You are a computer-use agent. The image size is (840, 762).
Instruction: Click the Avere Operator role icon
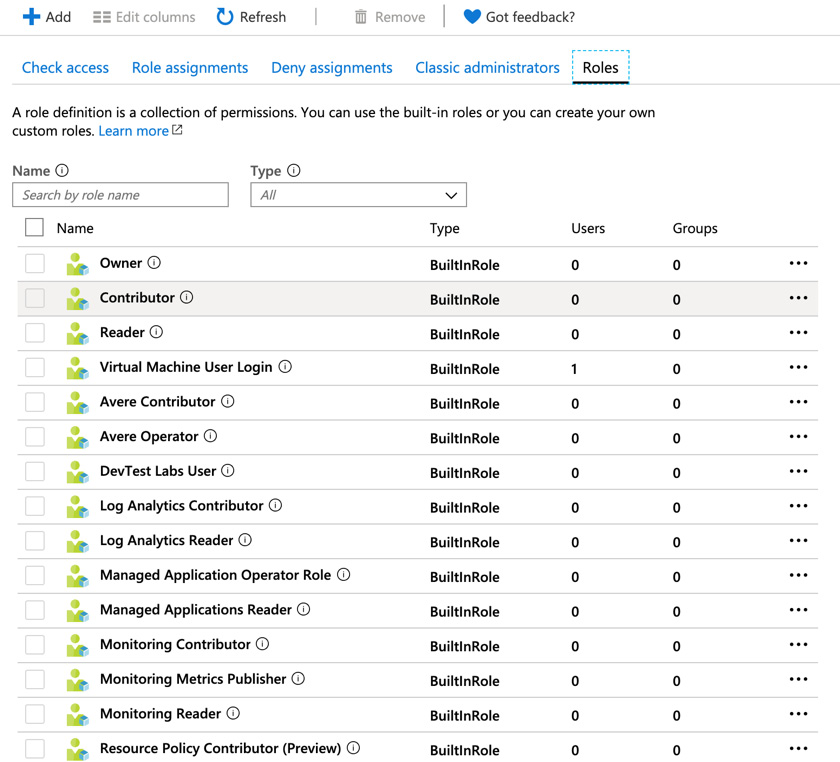77,438
